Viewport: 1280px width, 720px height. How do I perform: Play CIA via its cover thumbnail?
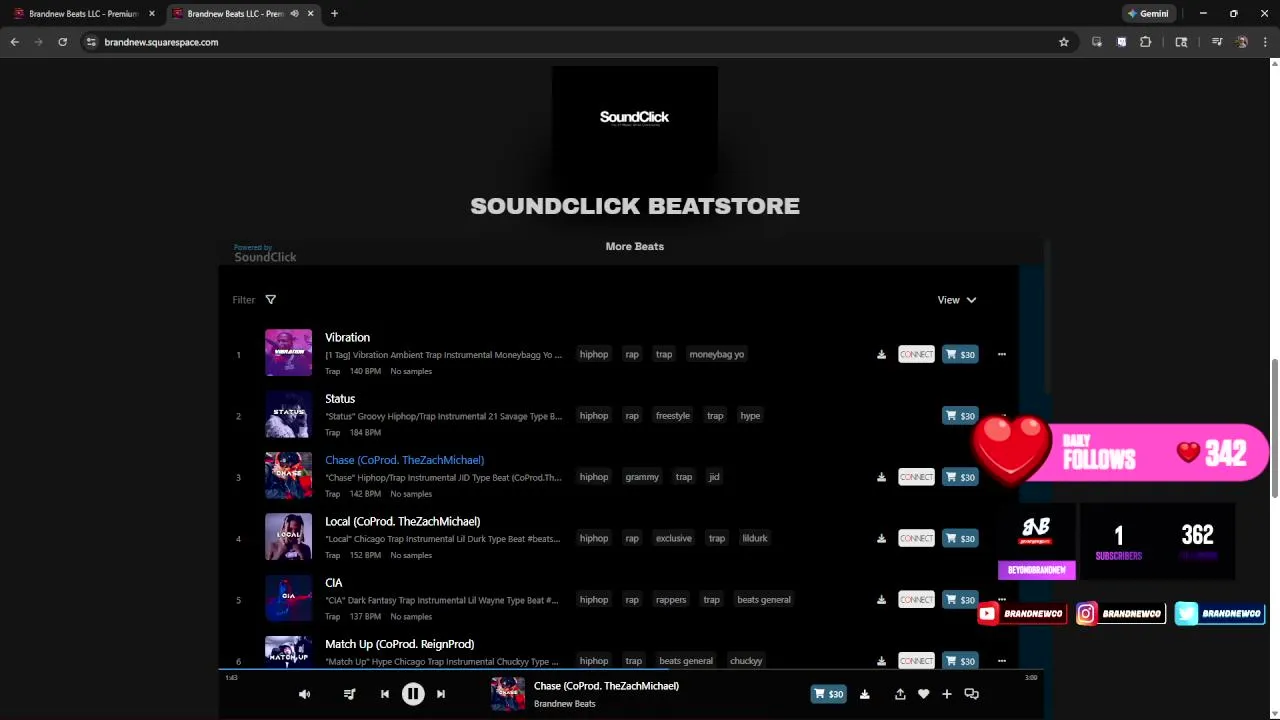pos(288,598)
